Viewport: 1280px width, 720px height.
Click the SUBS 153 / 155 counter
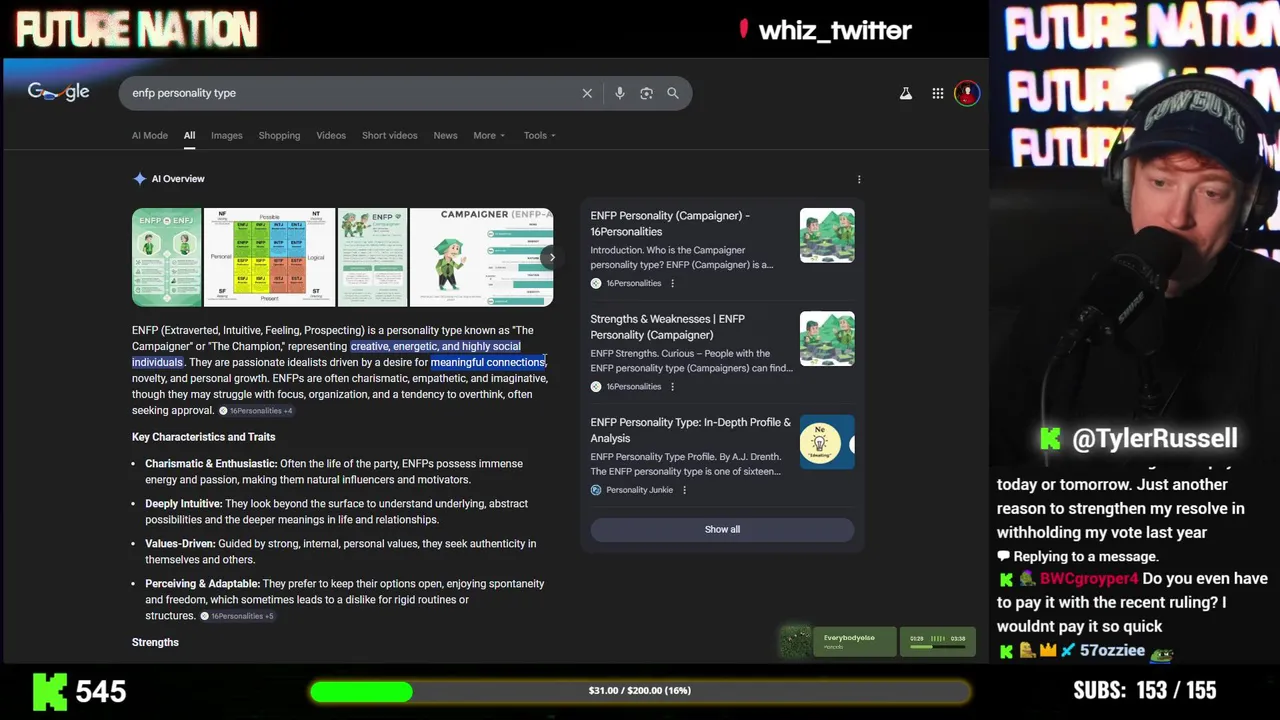click(x=1145, y=691)
